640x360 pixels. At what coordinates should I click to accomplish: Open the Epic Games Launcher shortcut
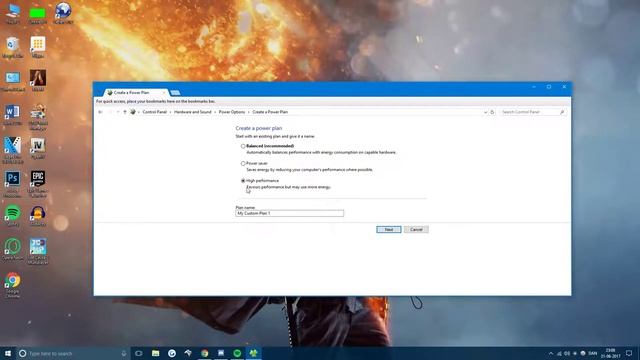tap(38, 184)
